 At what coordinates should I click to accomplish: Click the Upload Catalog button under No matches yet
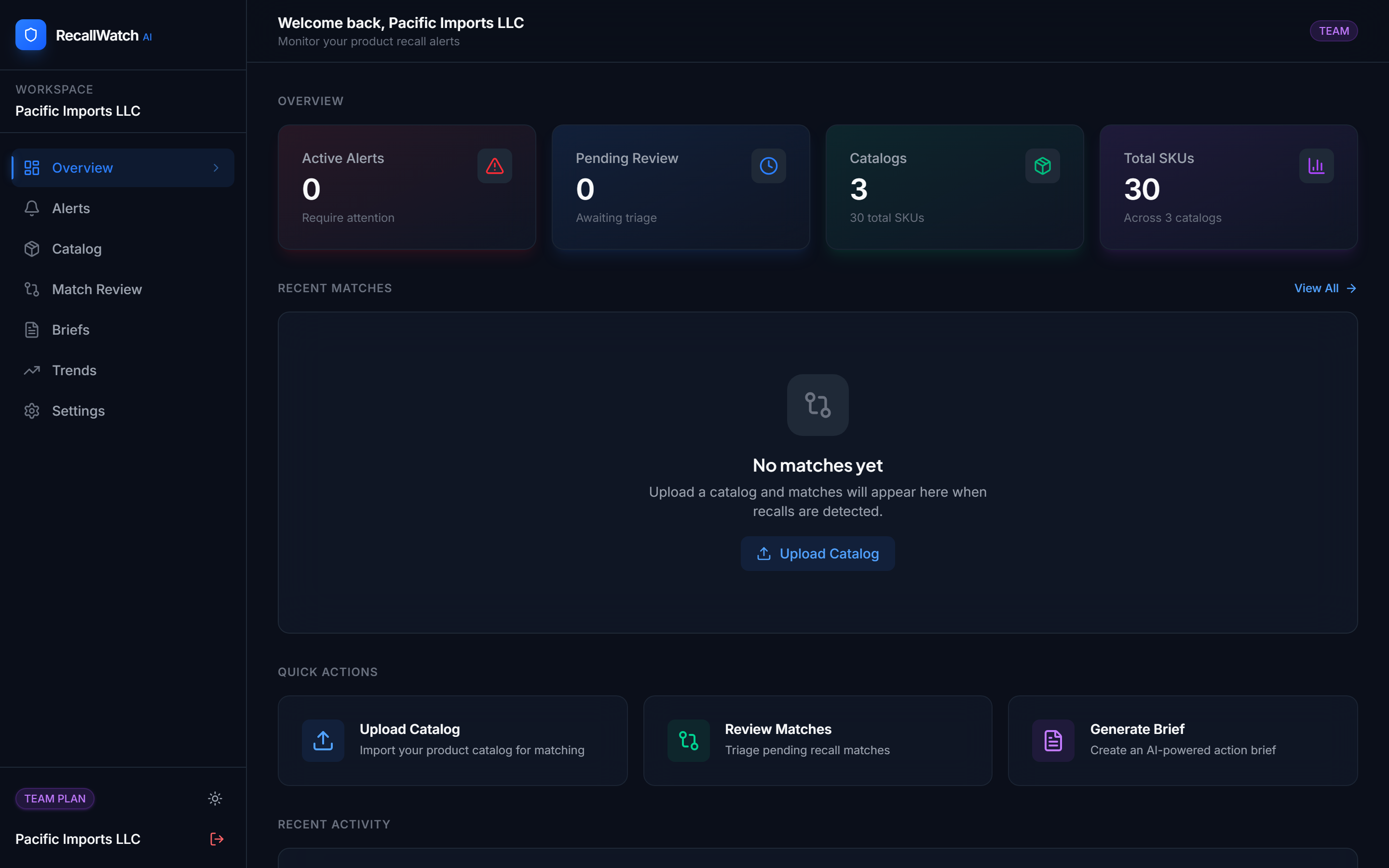[x=817, y=553]
